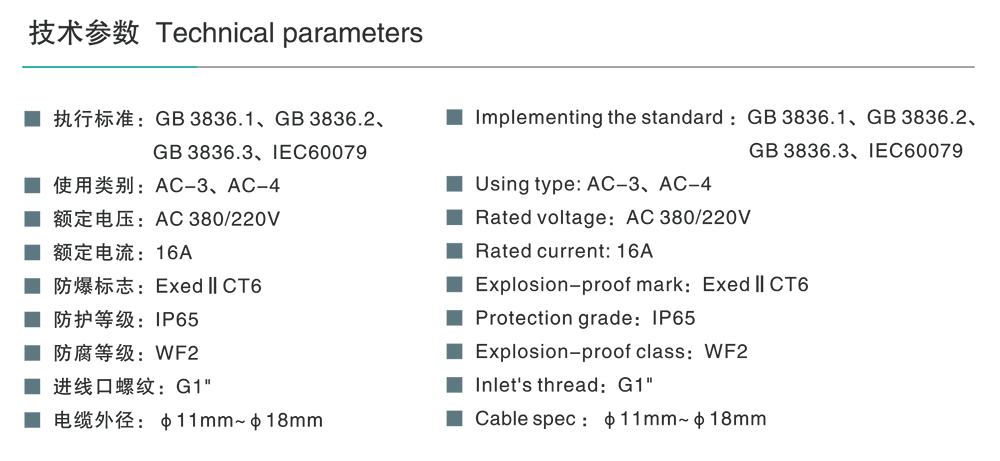Click the bullet before "Inlet's thread"
Screen dimensions: 1000x461
click(x=455, y=385)
